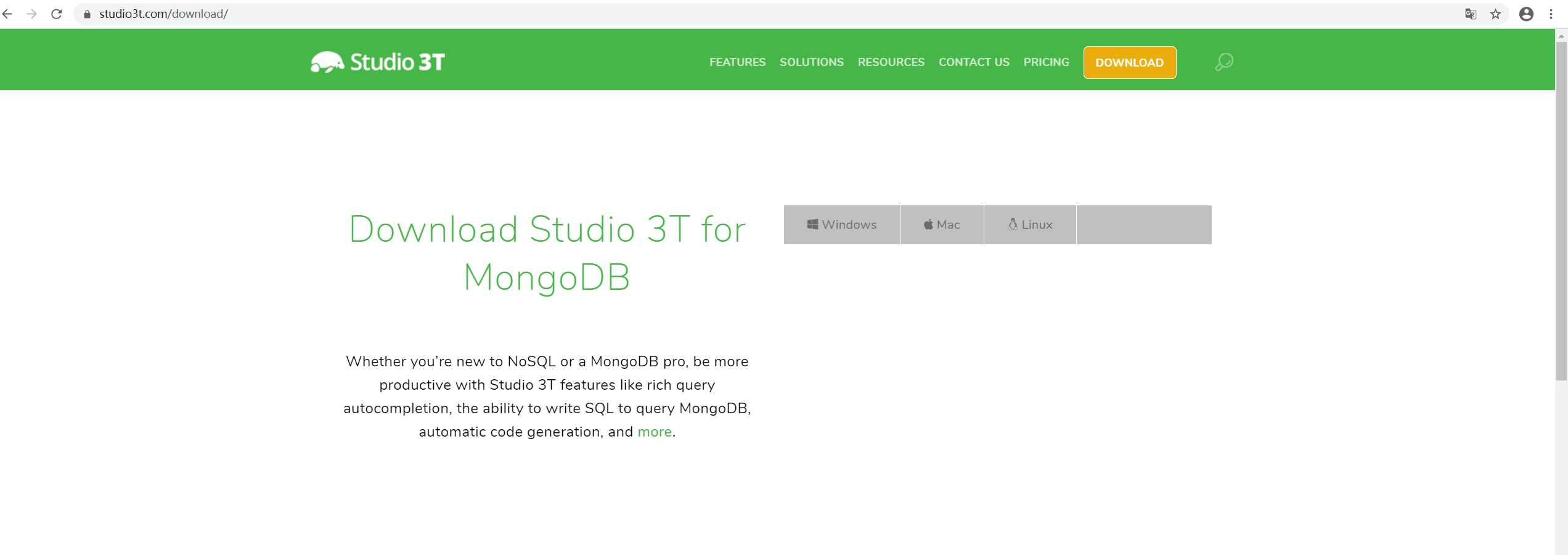Click the "Download Studio 3T for MongoDB" heading
Screen dimensions: 1568x555
click(547, 253)
